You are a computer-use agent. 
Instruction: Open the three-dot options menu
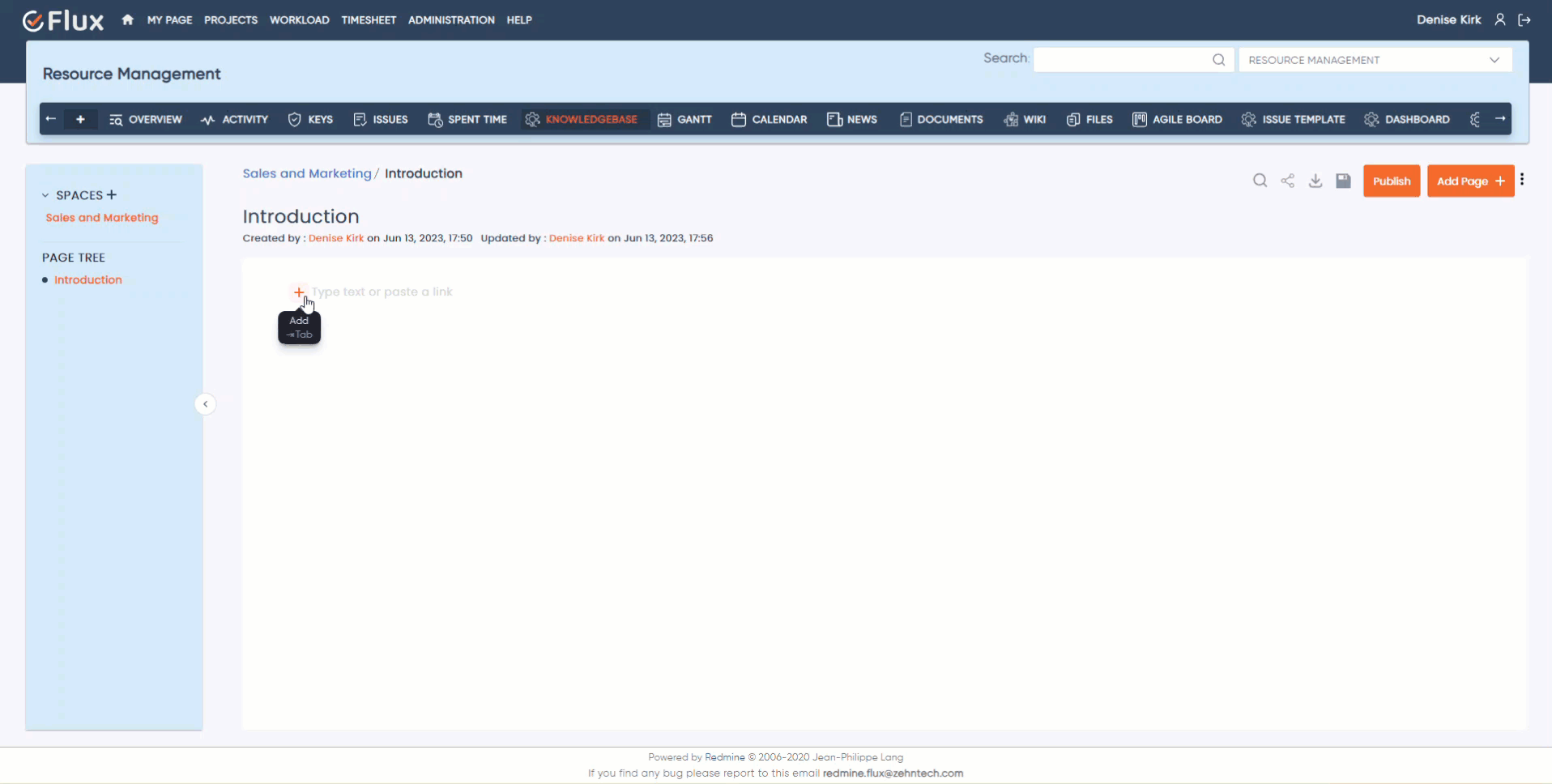[1521, 180]
